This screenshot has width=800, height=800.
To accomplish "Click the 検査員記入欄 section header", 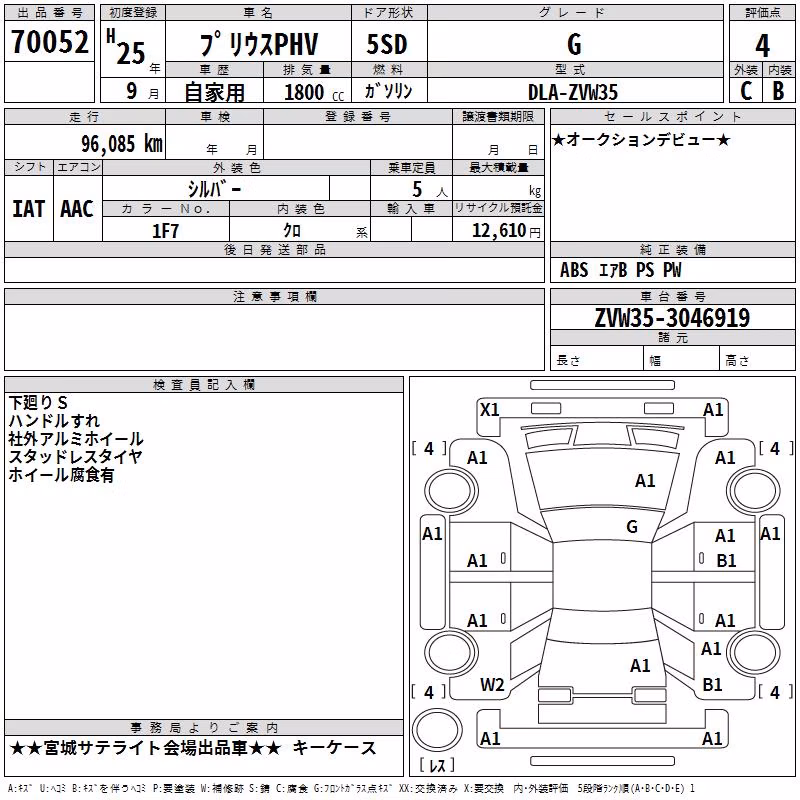I will (x=204, y=385).
